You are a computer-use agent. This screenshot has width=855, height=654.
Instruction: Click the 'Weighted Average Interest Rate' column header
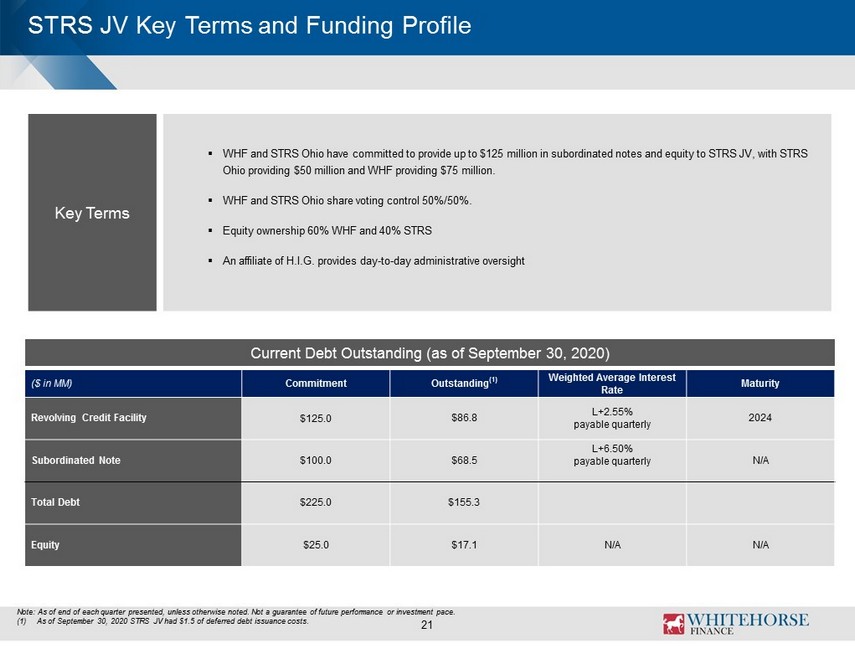coord(612,383)
